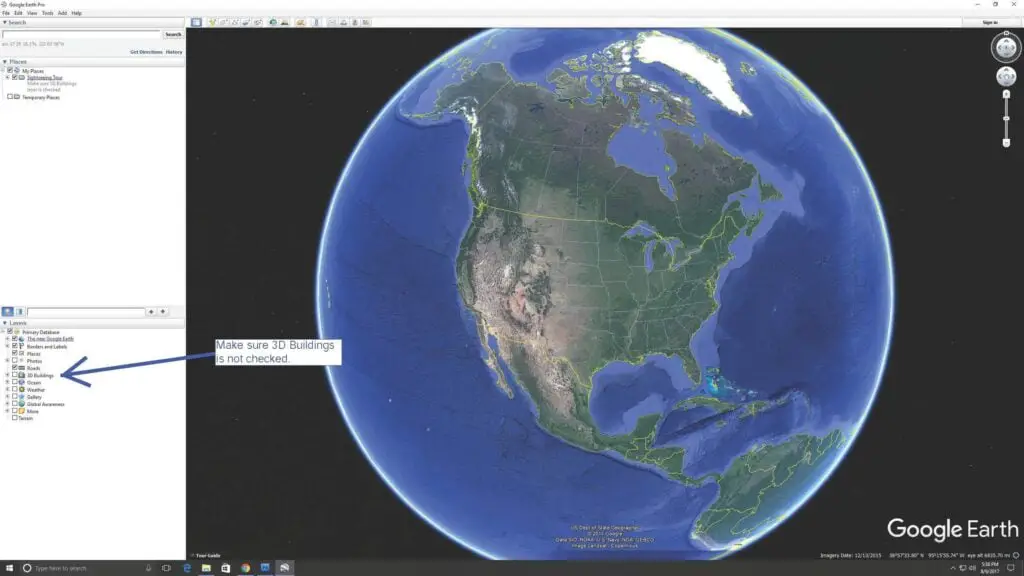Select the ruler measurement tool
The image size is (1024, 576).
[317, 22]
